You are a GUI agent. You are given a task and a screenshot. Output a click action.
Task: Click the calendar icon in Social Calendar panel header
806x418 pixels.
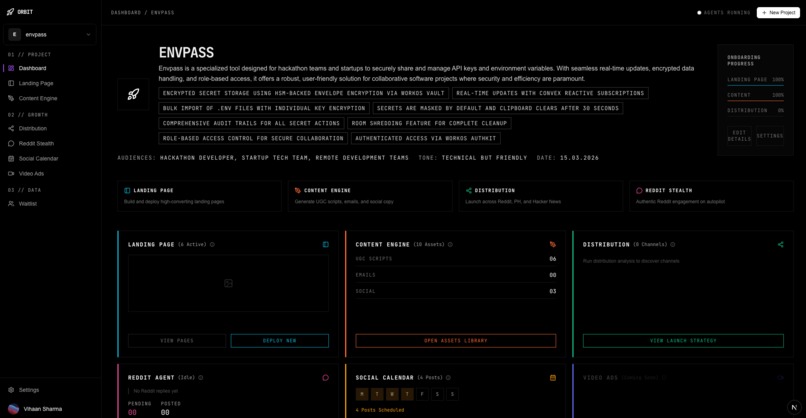(553, 377)
